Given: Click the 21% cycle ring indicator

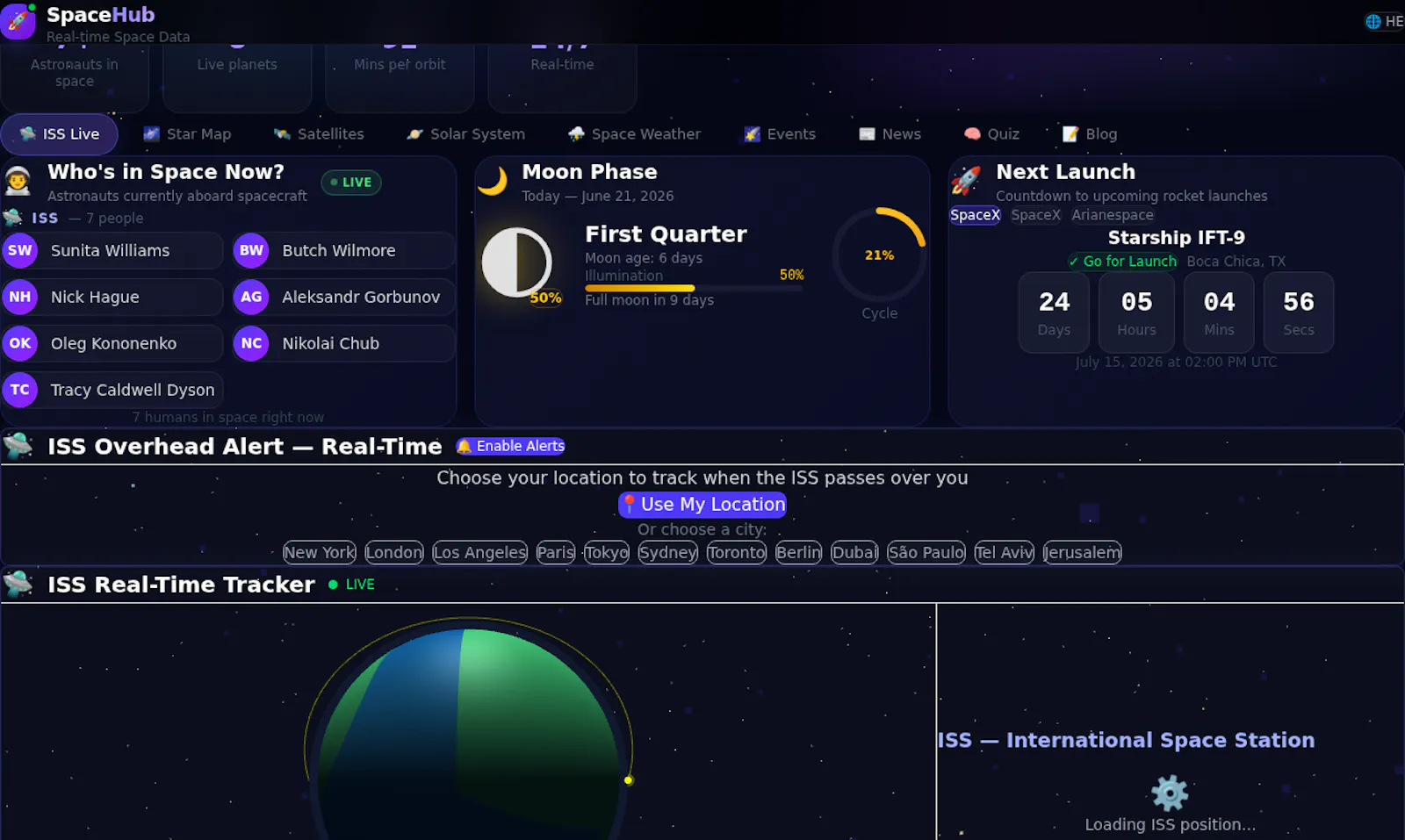Looking at the screenshot, I should [x=879, y=255].
